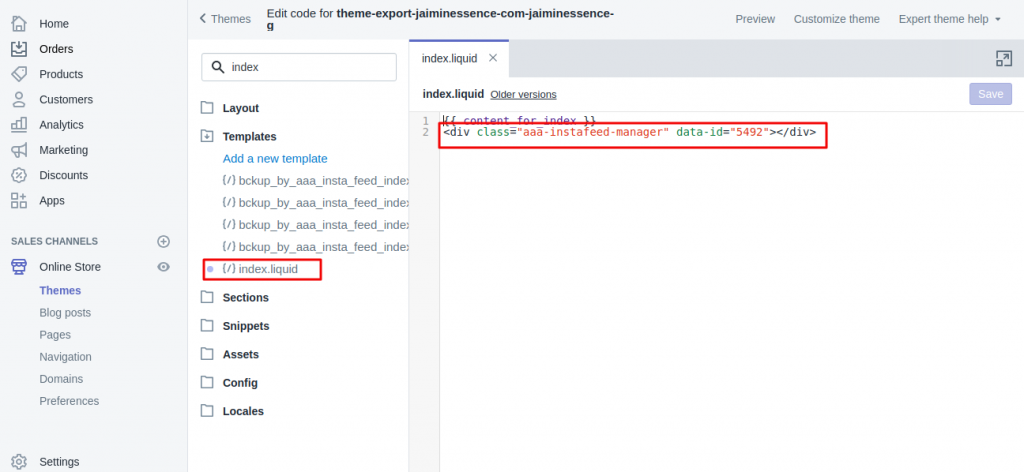The width and height of the screenshot is (1024, 472).
Task: Open the Apps section
Action: (x=52, y=200)
